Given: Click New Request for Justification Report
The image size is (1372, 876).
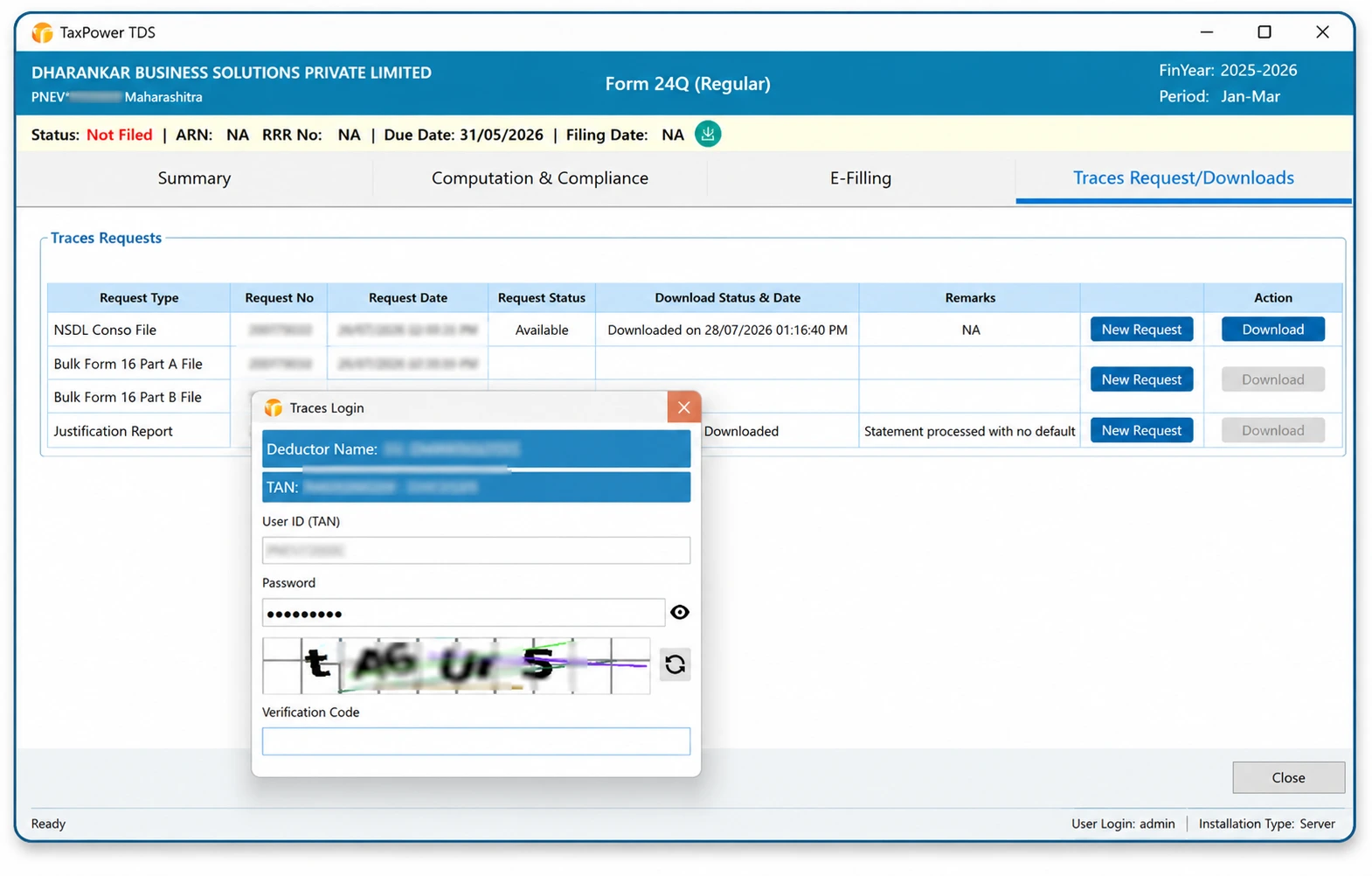Looking at the screenshot, I should [x=1141, y=430].
